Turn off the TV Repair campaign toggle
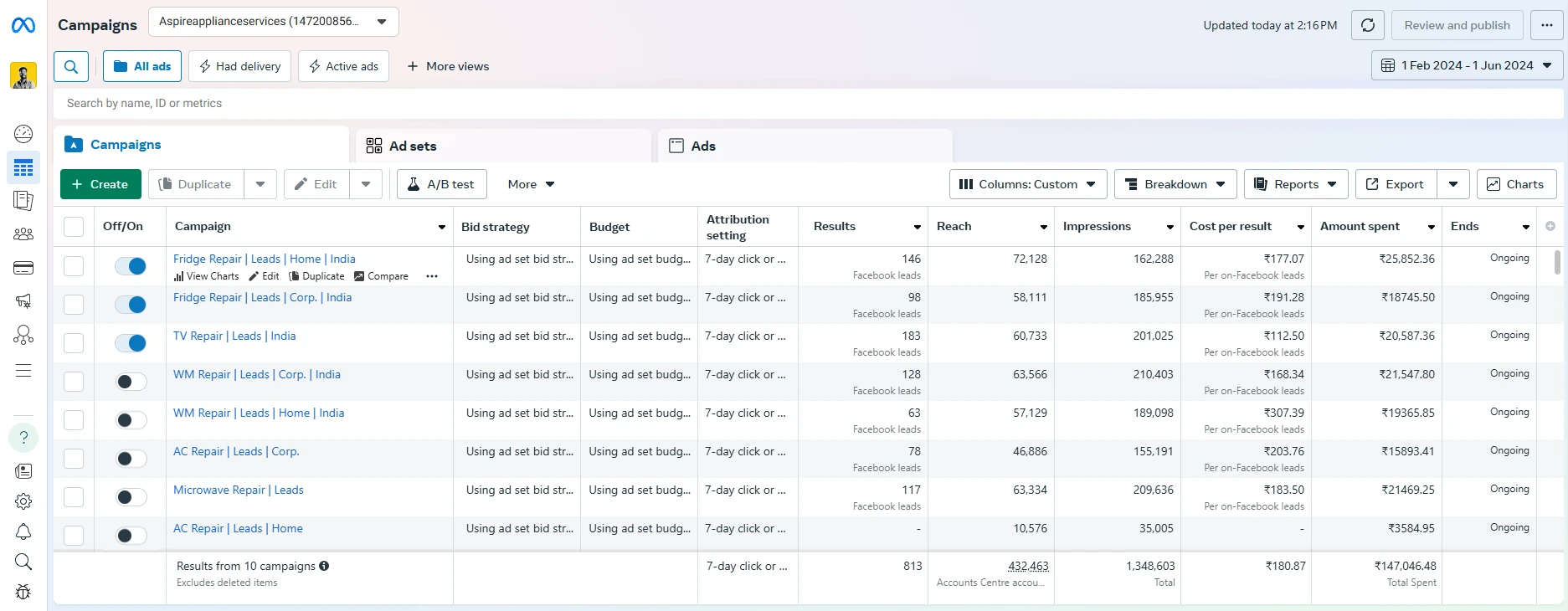Image resolution: width=1568 pixels, height=611 pixels. tap(131, 343)
